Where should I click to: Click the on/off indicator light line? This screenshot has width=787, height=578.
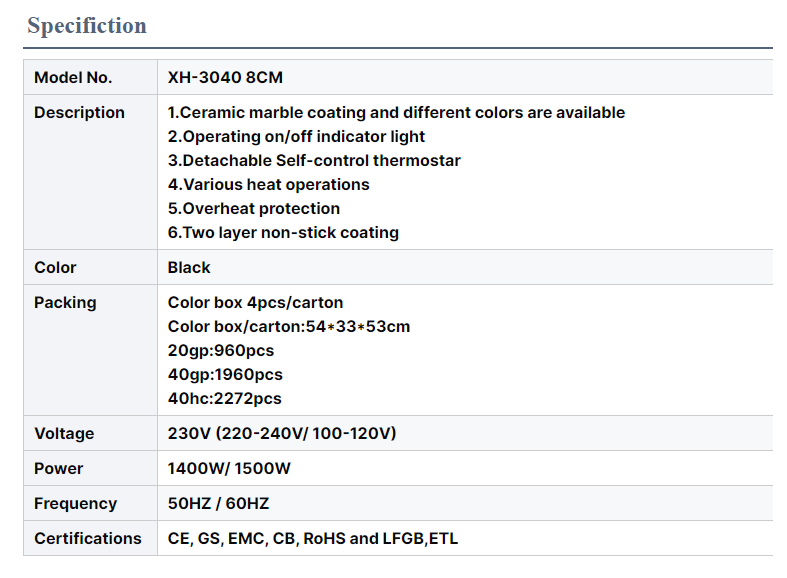click(296, 137)
